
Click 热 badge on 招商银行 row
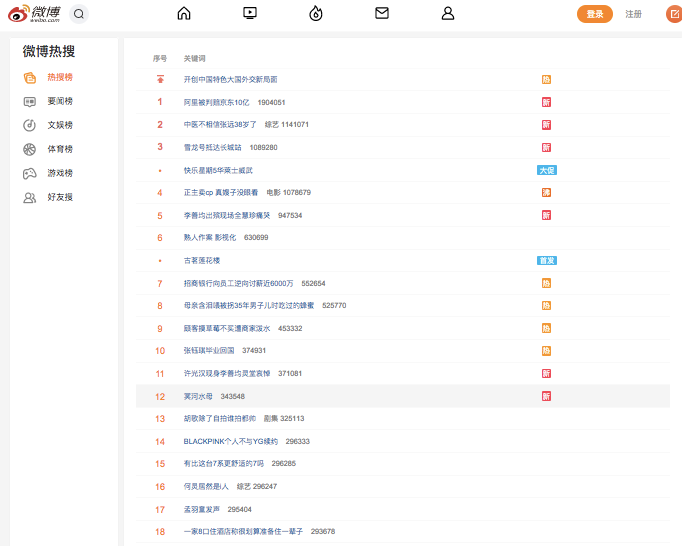point(546,283)
